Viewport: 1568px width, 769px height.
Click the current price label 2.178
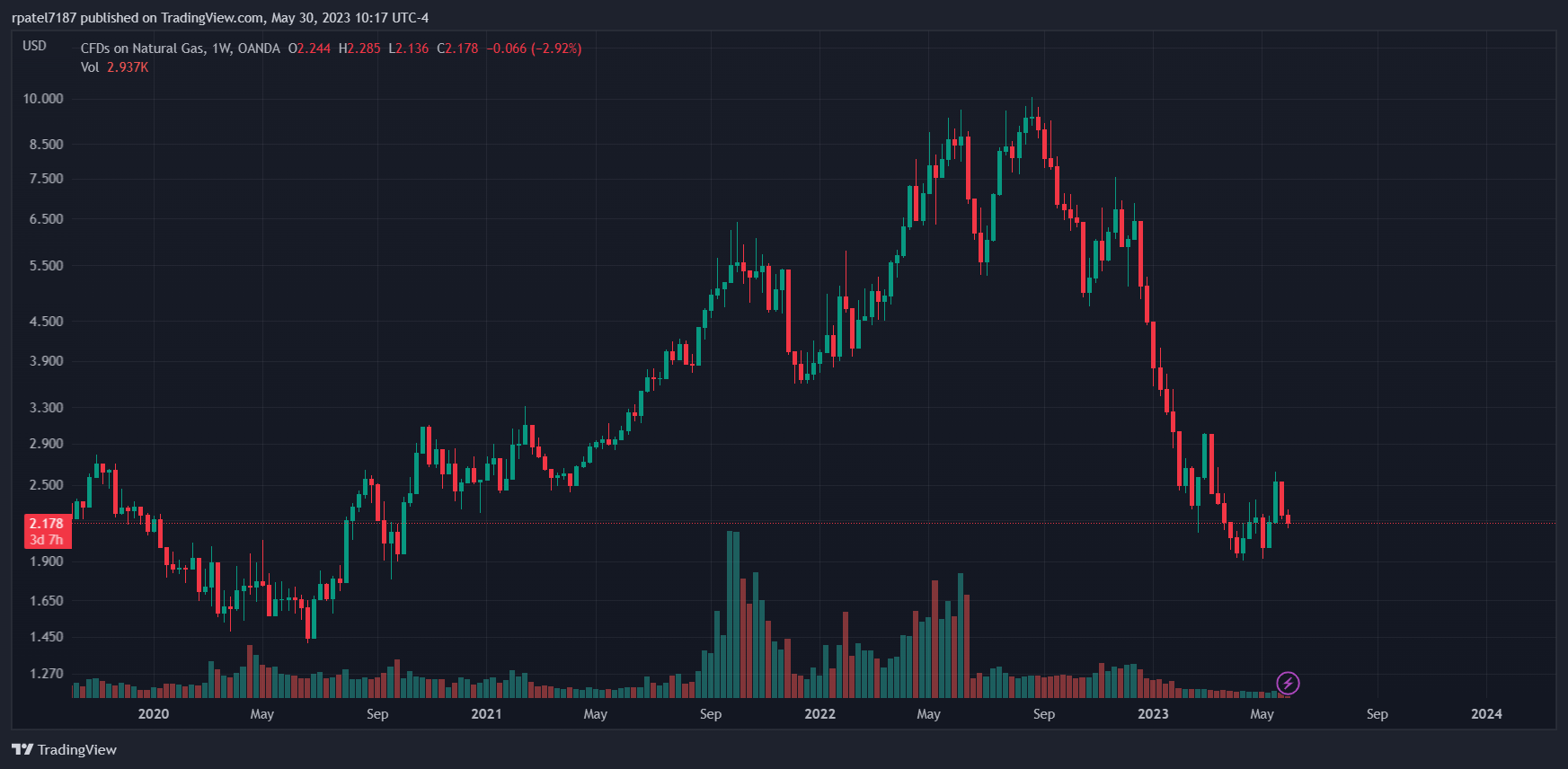point(46,524)
